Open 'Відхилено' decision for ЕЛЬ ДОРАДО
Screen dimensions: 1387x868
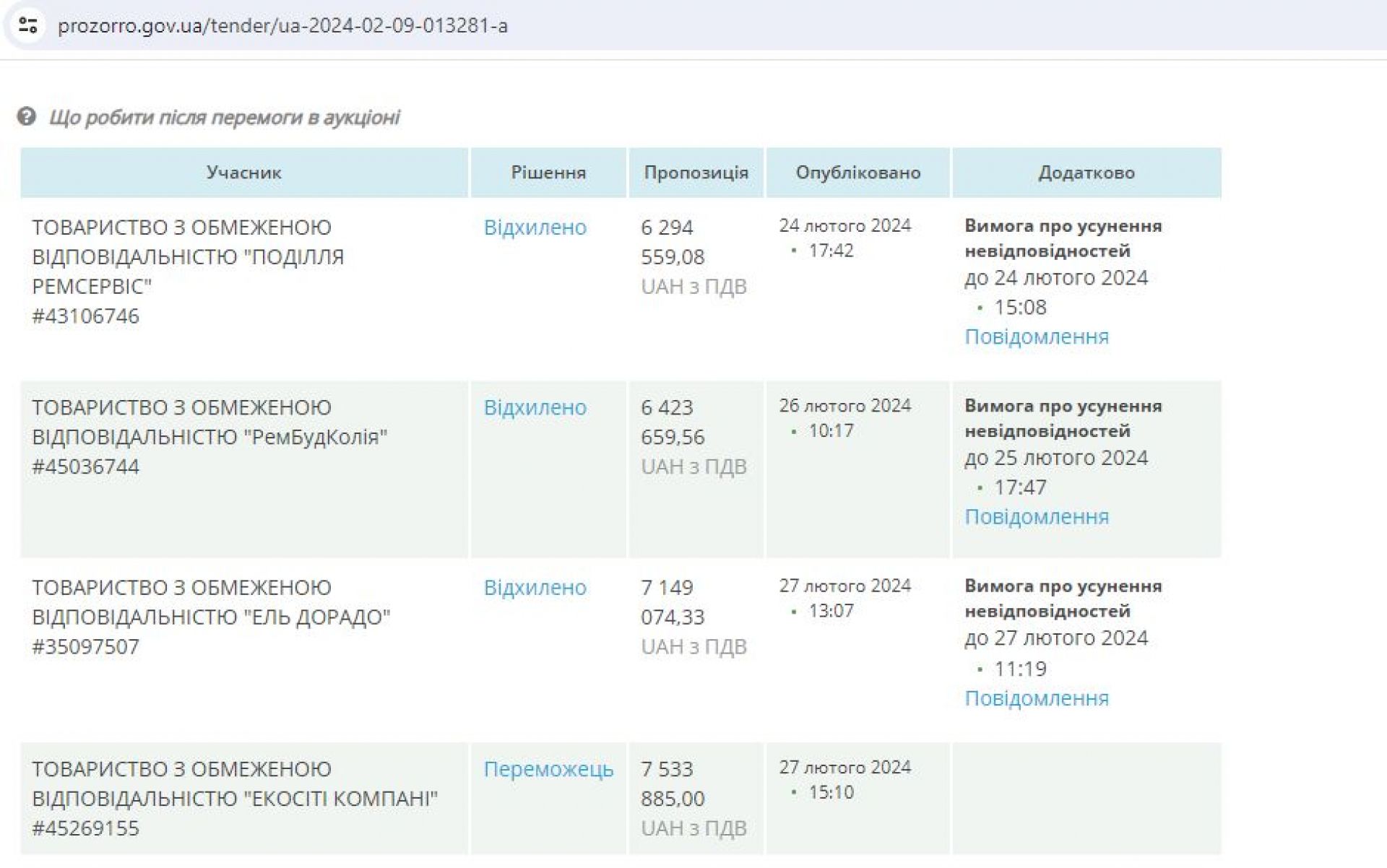coord(535,587)
